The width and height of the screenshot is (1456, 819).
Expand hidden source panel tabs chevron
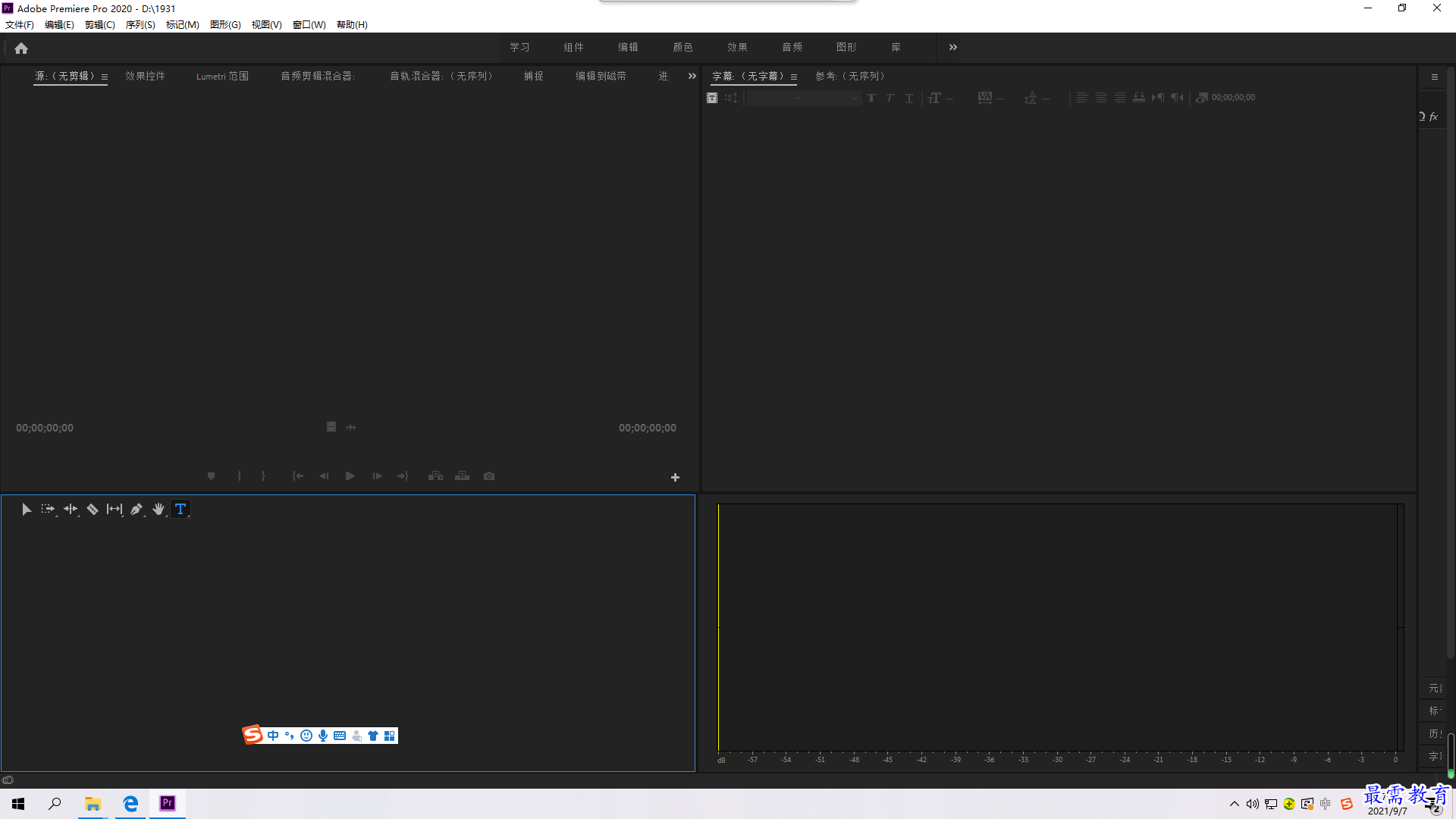pos(692,77)
